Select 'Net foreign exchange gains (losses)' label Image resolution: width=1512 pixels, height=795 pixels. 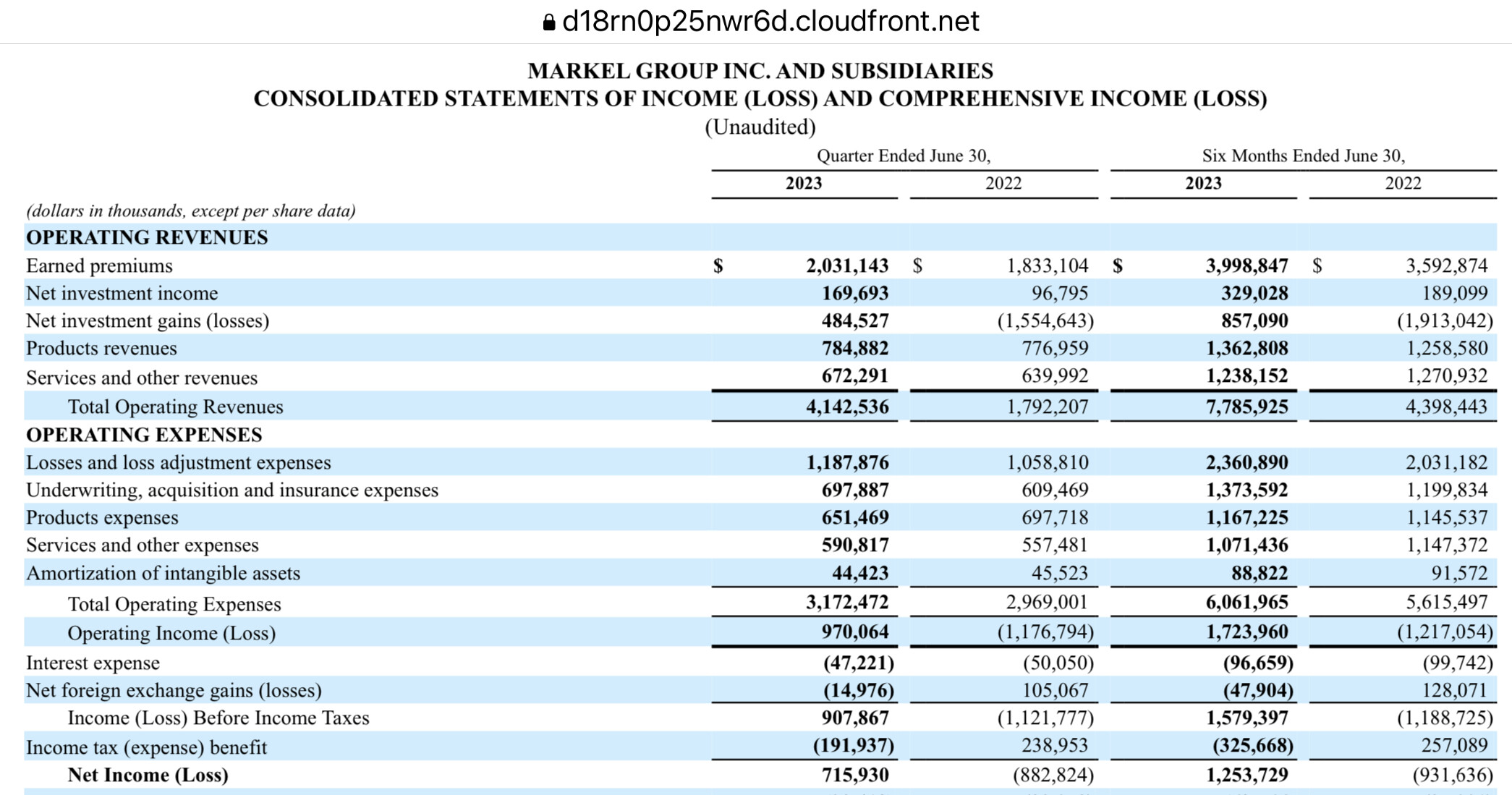coord(174,691)
